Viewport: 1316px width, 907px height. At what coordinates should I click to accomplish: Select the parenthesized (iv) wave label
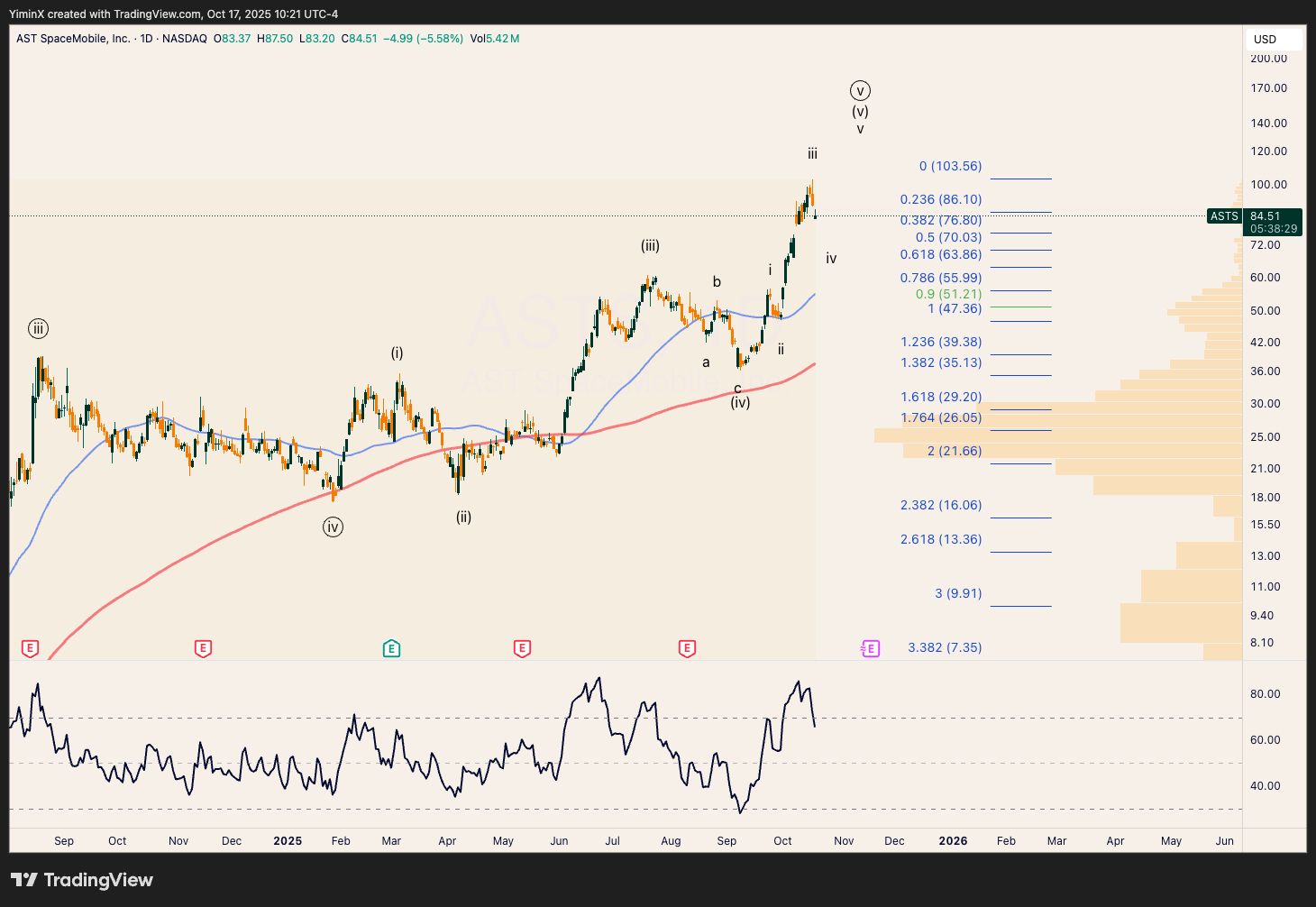(x=740, y=402)
